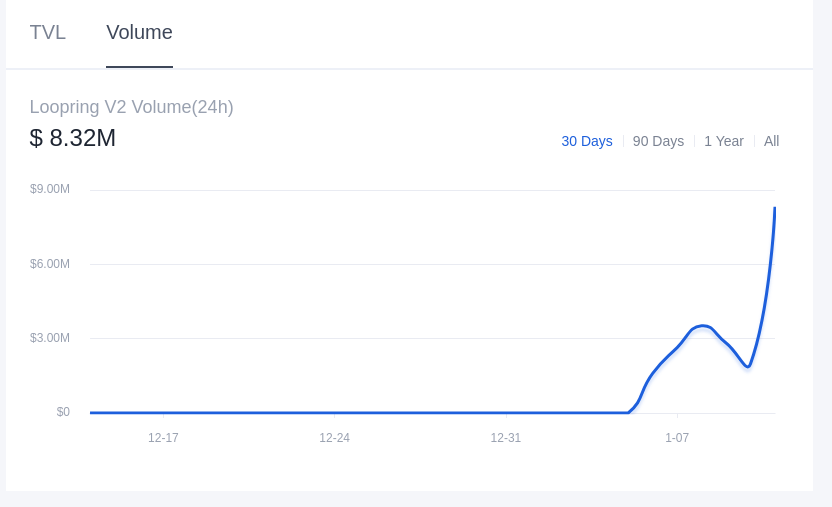Click the 12-17 date axis label
The image size is (832, 507).
coord(163,438)
